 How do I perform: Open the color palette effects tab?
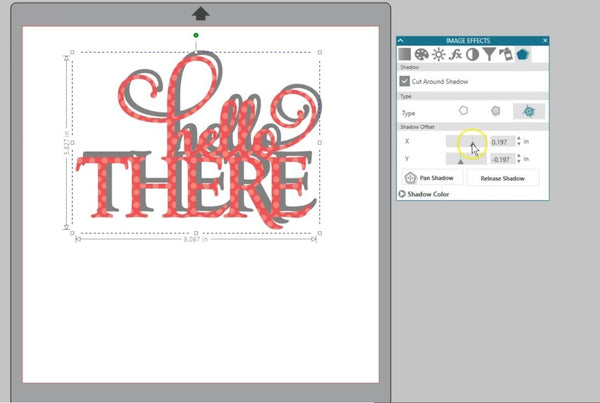[421, 54]
